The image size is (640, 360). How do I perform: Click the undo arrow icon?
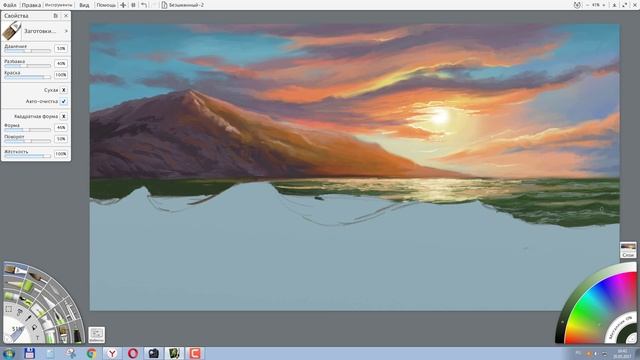pyautogui.click(x=144, y=5)
